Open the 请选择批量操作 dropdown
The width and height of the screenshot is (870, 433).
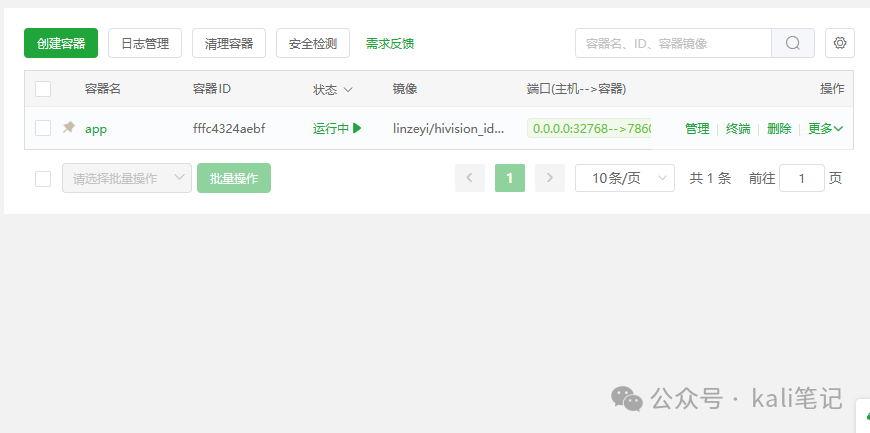[127, 178]
